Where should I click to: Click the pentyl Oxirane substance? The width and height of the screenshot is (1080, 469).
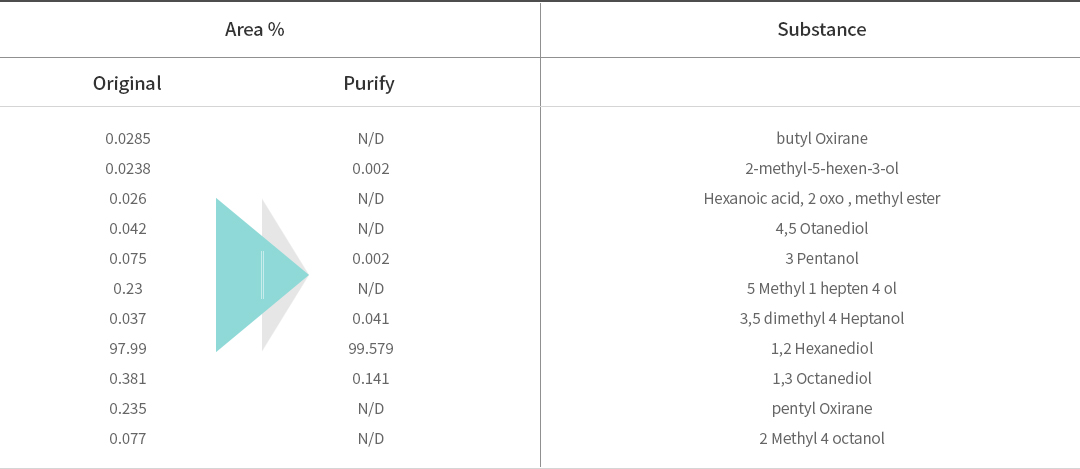(822, 408)
